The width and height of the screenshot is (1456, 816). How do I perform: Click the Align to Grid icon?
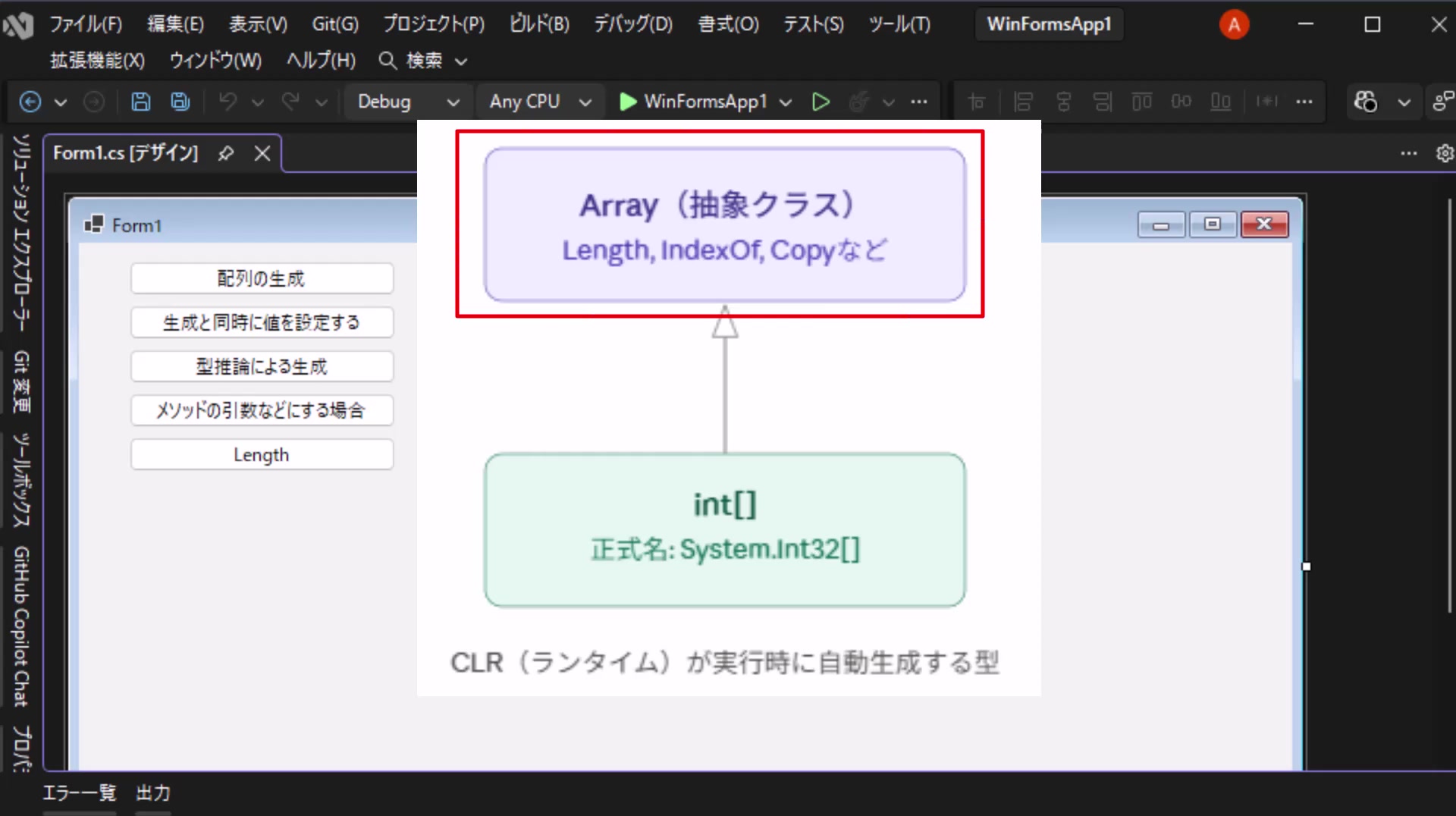tap(977, 102)
